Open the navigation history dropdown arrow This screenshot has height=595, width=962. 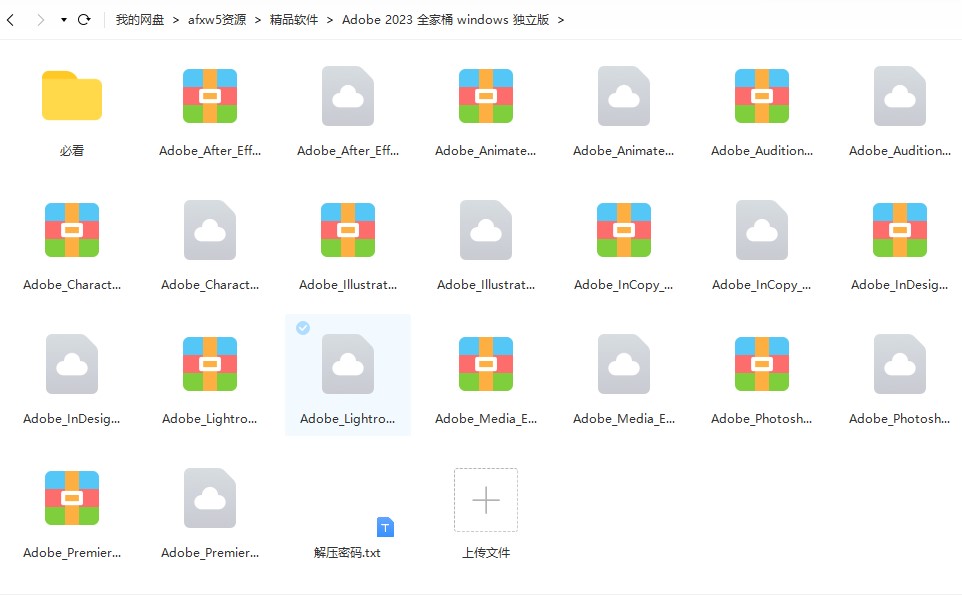point(64,20)
